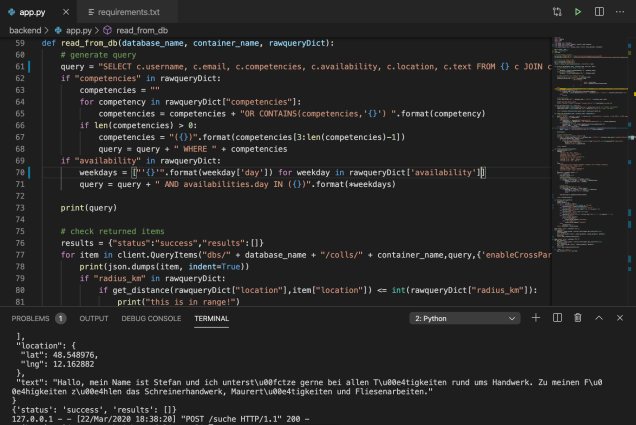Viewport: 636px width, 425px height.
Task: Open the Problems panel tab
Action: [x=30, y=318]
